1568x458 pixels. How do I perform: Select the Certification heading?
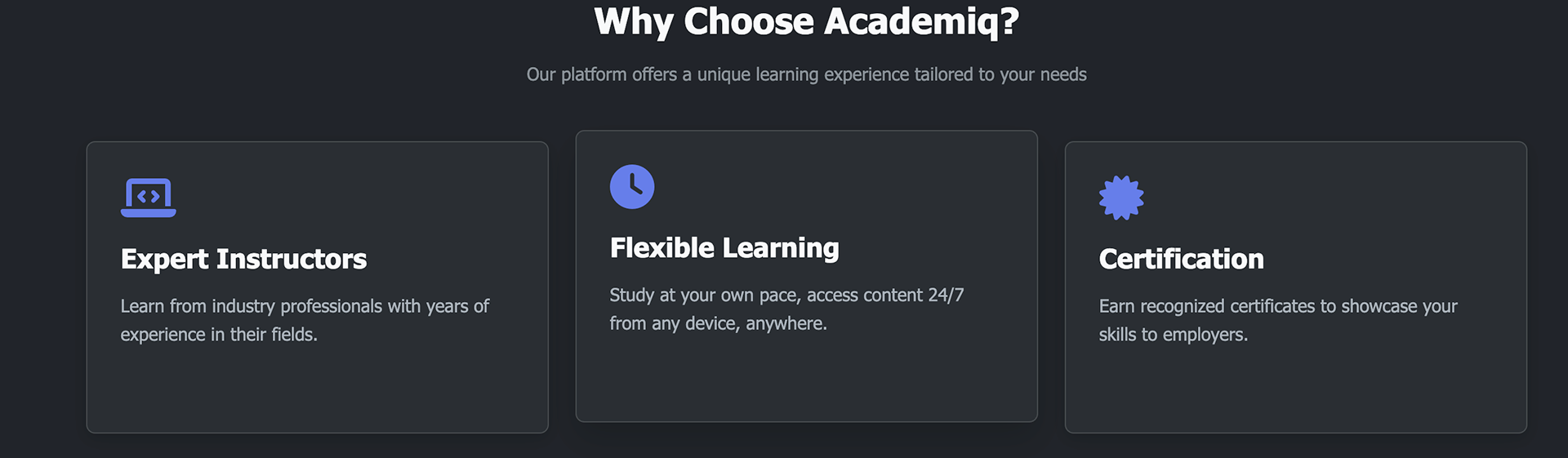coord(1181,259)
